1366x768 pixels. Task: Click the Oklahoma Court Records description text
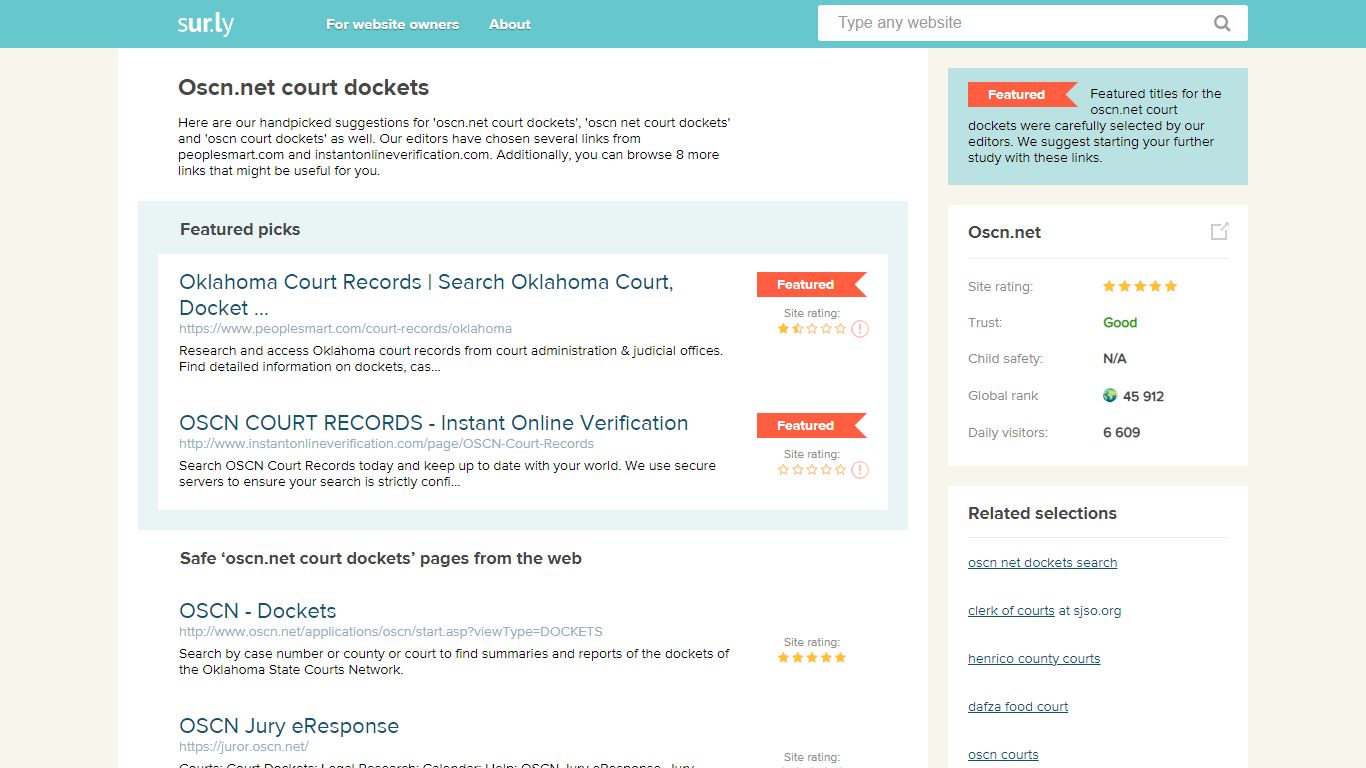pyautogui.click(x=451, y=359)
